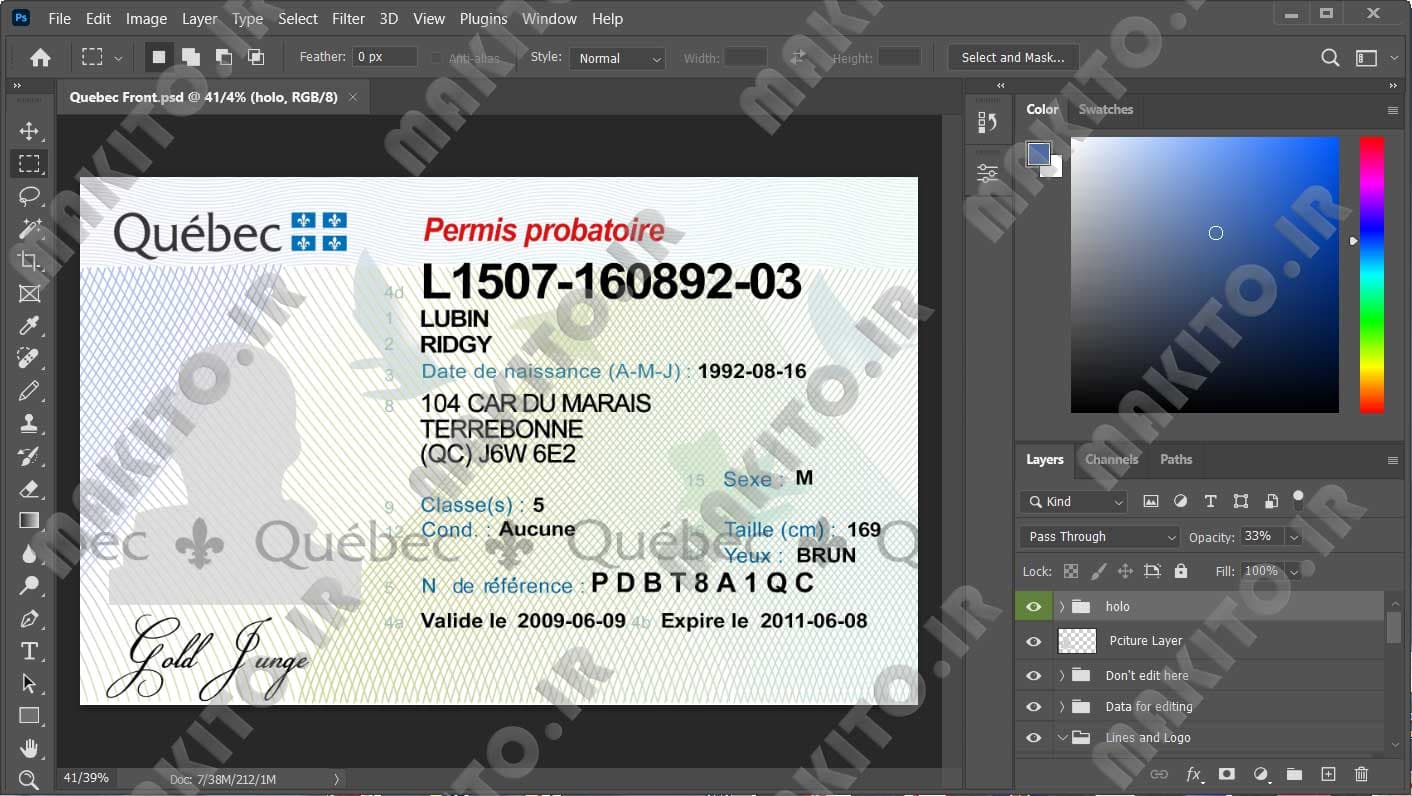Select the Lasso tool
The image size is (1412, 796).
(29, 196)
